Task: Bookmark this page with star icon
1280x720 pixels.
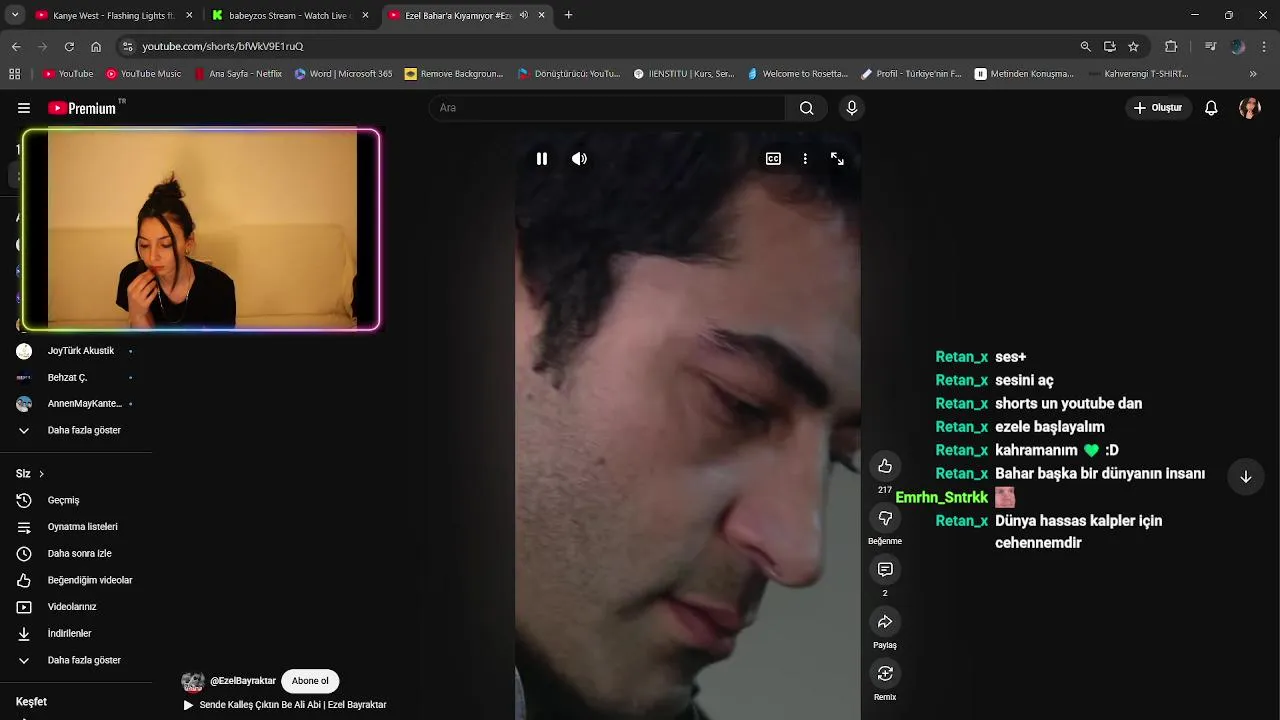Action: [x=1133, y=46]
